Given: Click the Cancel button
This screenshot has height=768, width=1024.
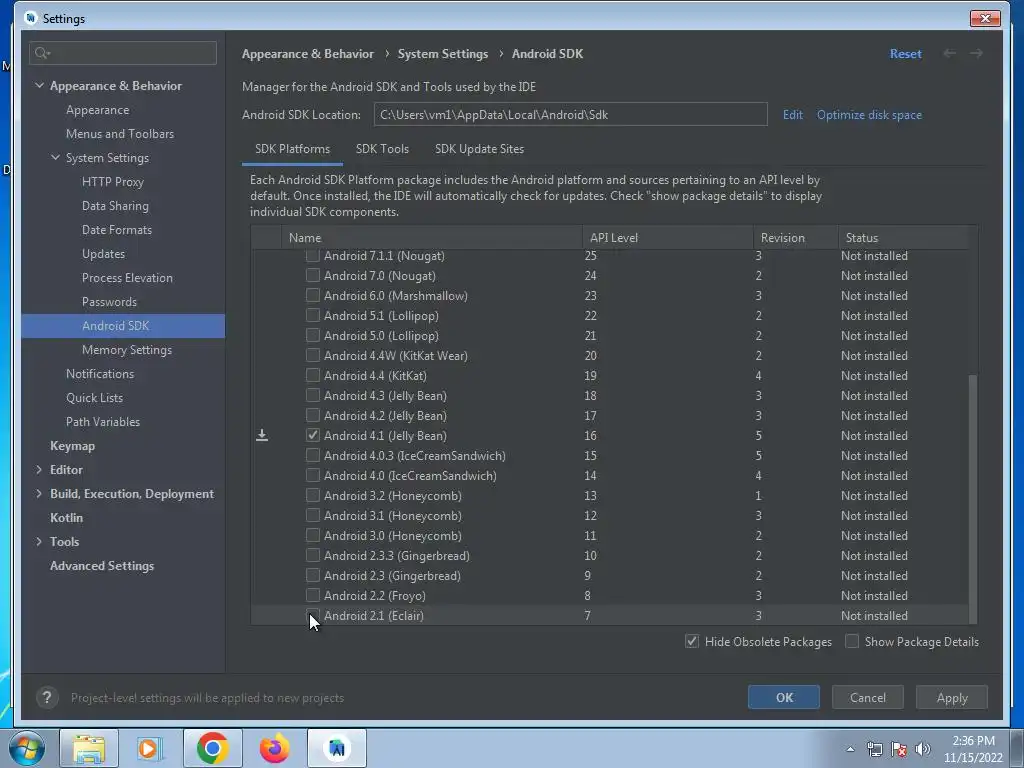Looking at the screenshot, I should coord(868,697).
